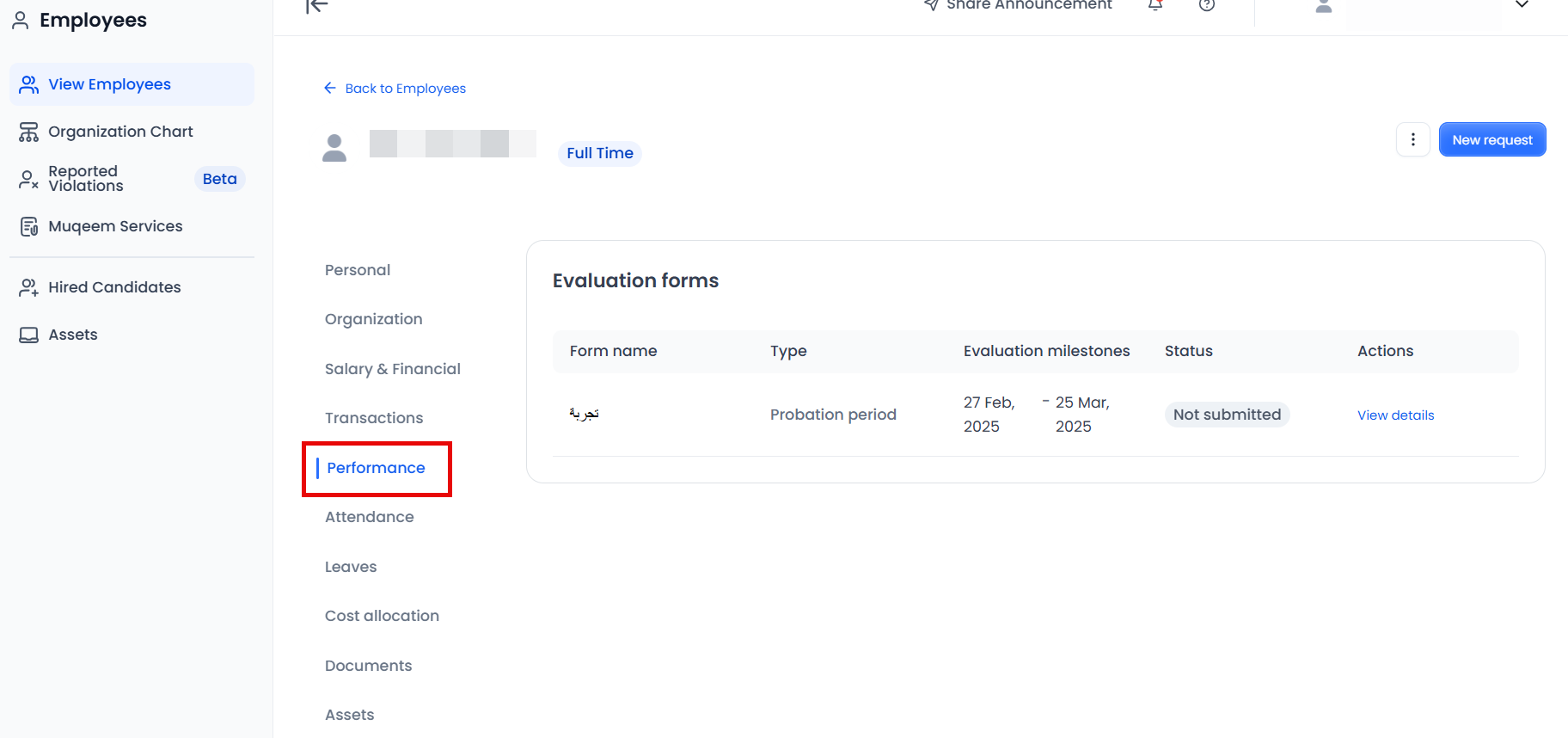Click the collapse sidebar arrow icon
This screenshot has width=1568, height=738.
316,7
